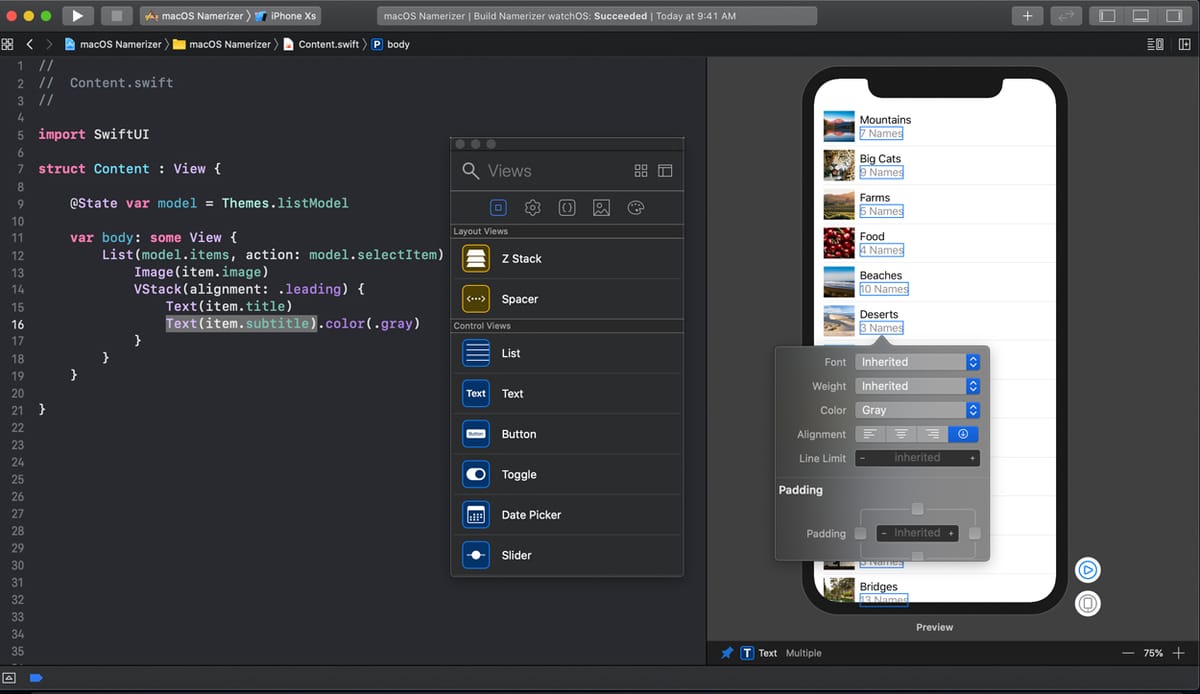Start the Live Preview play button
Viewport: 1200px width, 694px height.
point(1088,570)
